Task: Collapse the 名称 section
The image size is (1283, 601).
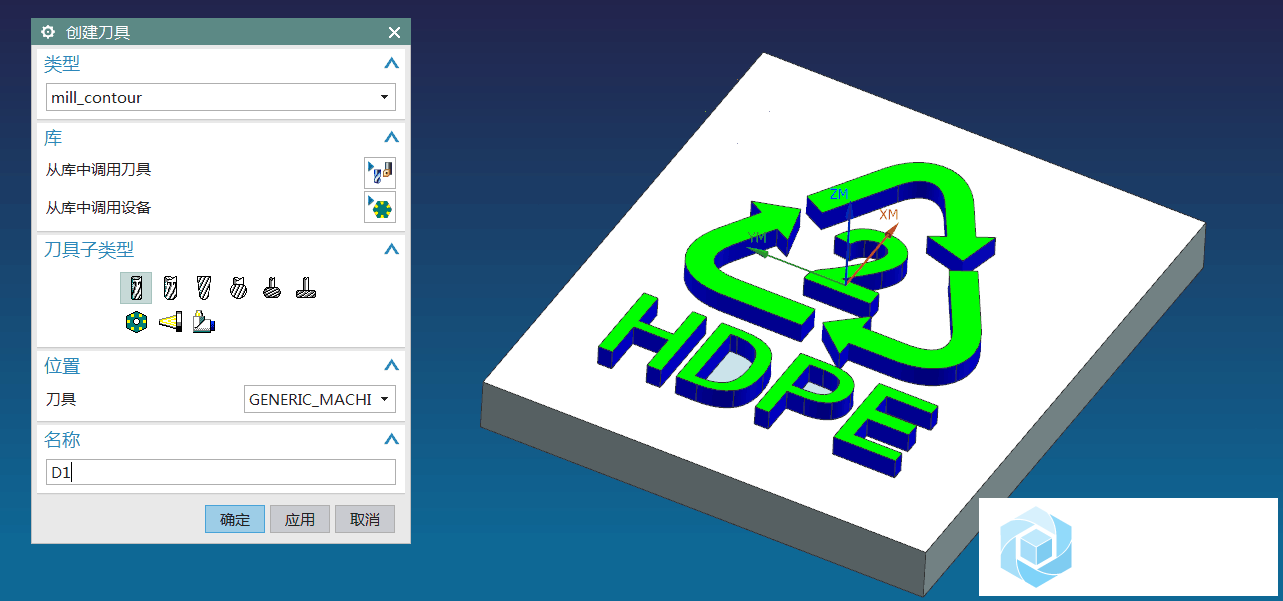Action: (391, 439)
